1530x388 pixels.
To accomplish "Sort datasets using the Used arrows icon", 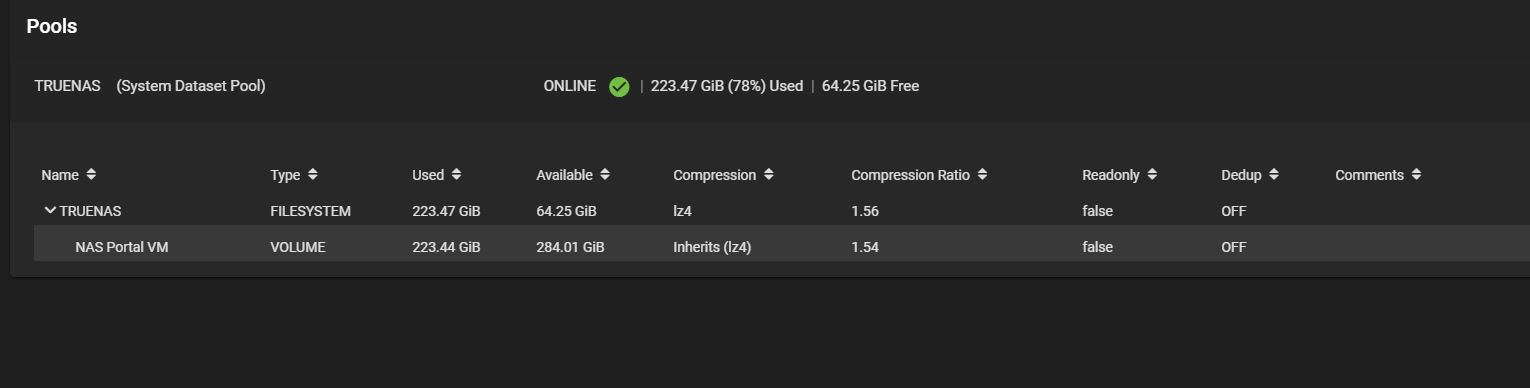I will pos(456,175).
